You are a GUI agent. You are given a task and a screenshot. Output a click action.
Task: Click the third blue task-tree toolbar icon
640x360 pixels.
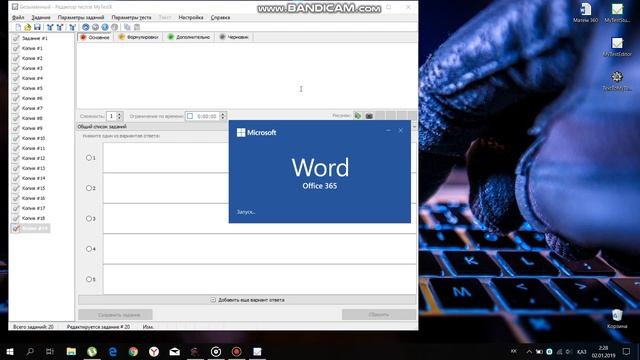[x=72, y=27]
